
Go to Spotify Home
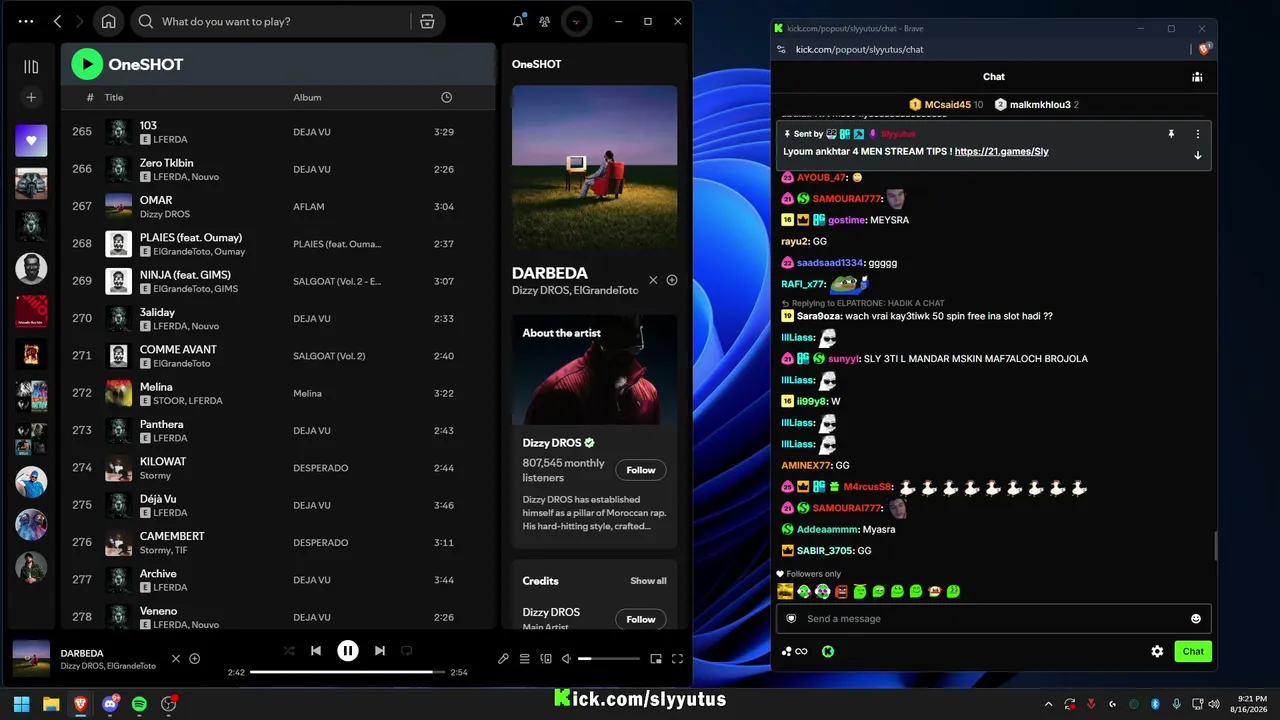tap(108, 21)
